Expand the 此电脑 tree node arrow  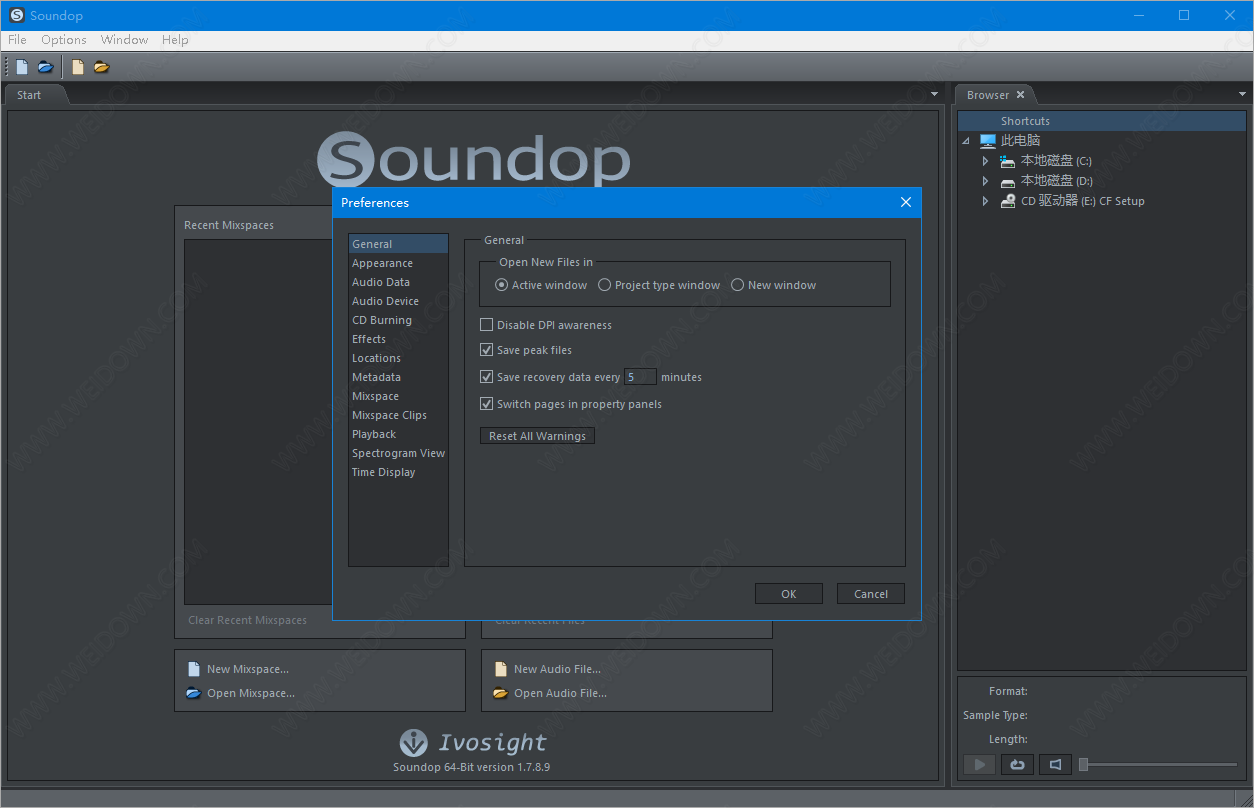[x=966, y=141]
